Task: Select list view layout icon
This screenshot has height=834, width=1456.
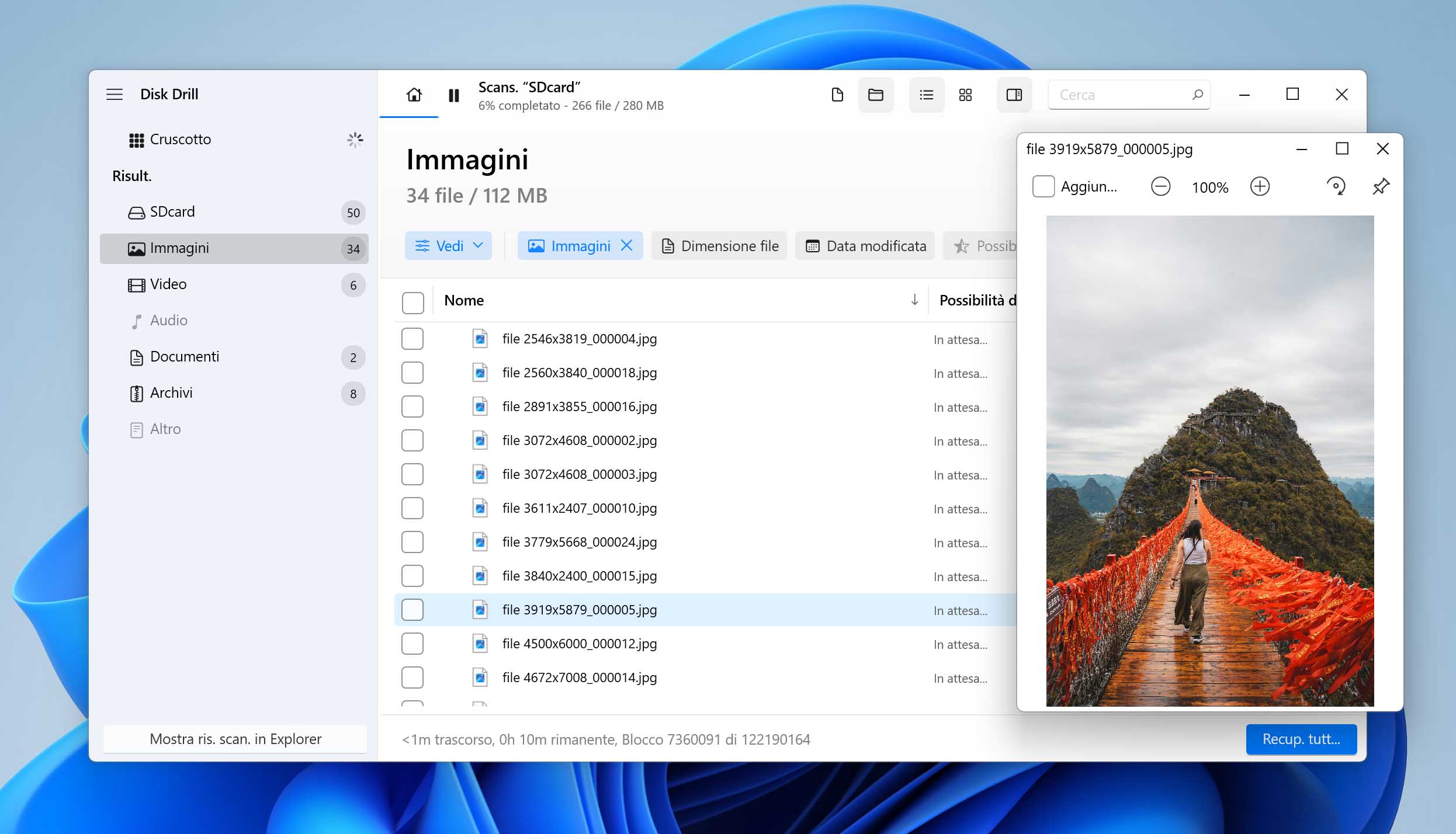Action: point(926,95)
